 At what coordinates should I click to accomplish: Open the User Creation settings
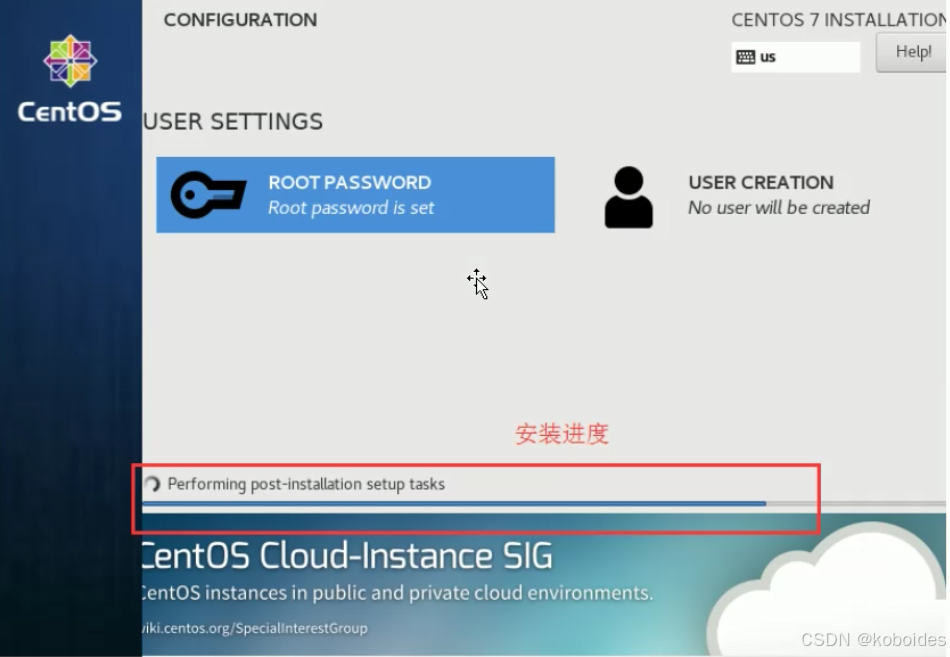738,196
